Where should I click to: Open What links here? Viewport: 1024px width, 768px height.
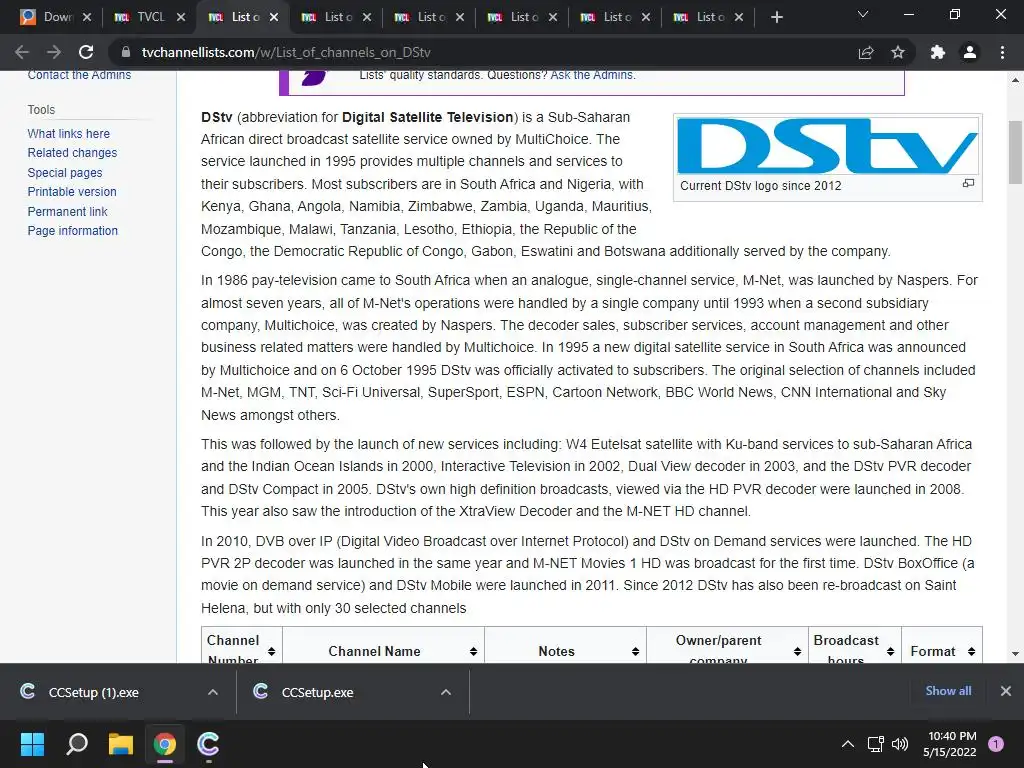69,133
